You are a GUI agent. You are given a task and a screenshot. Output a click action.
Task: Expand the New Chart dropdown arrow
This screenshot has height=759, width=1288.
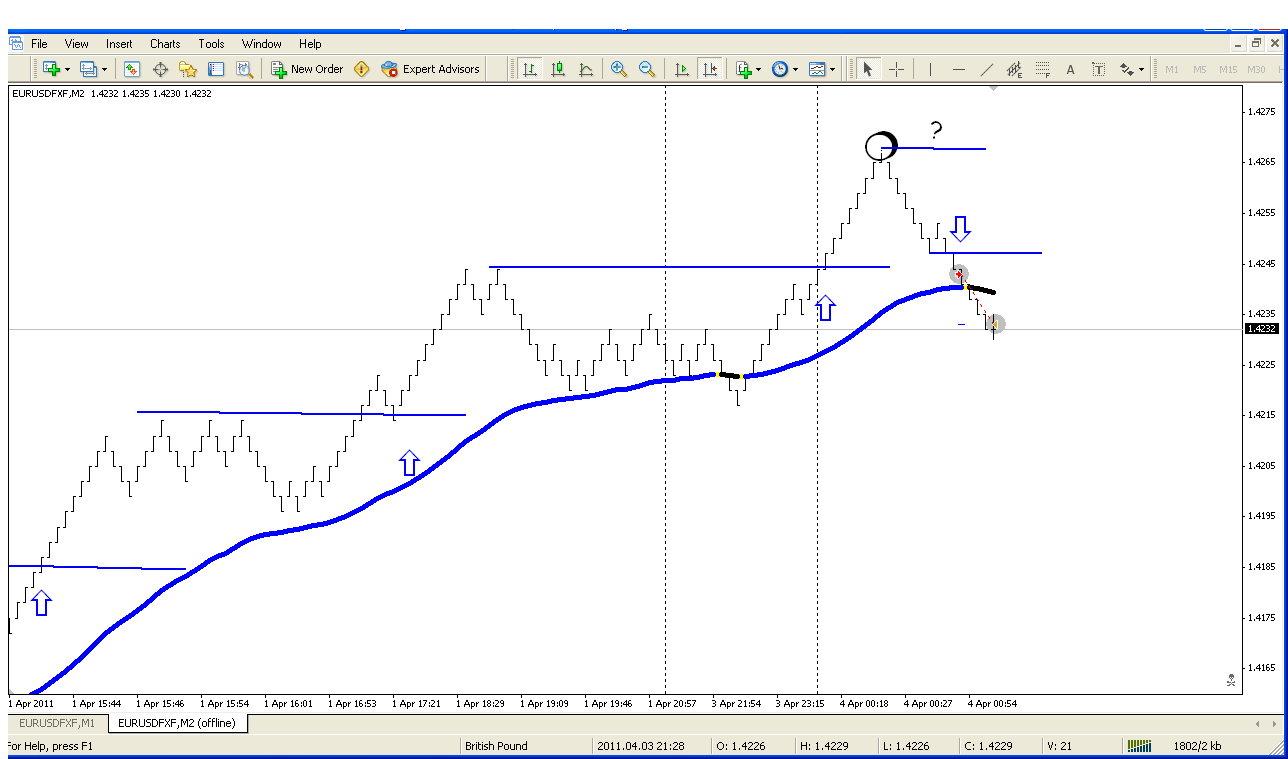point(67,70)
